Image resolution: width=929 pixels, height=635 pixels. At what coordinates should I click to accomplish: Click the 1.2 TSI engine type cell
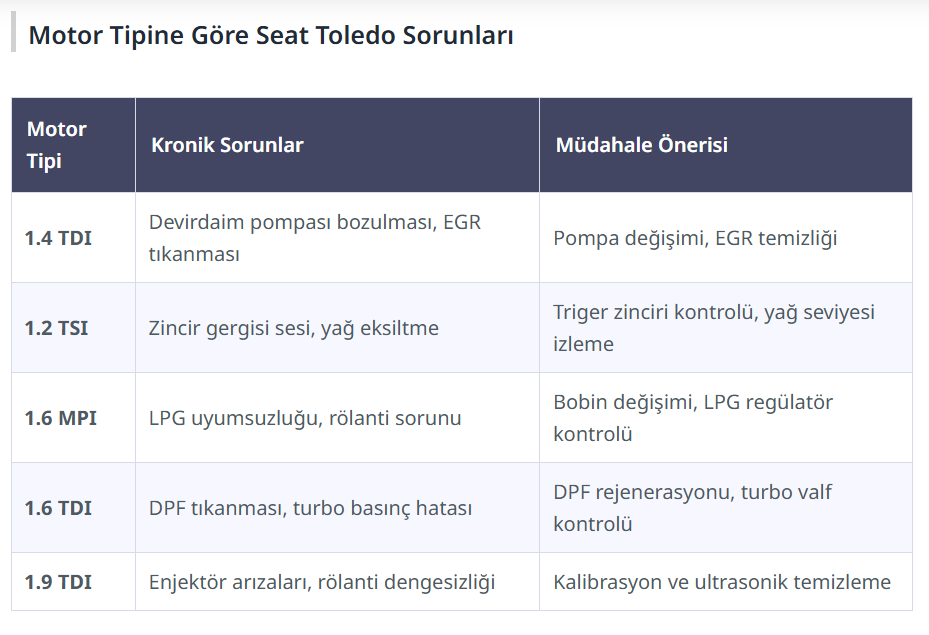(56, 328)
